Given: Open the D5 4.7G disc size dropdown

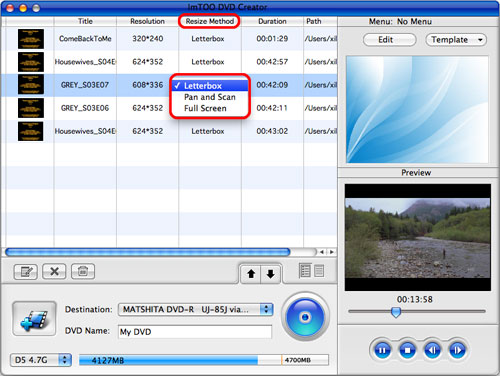Looking at the screenshot, I should coord(41,360).
